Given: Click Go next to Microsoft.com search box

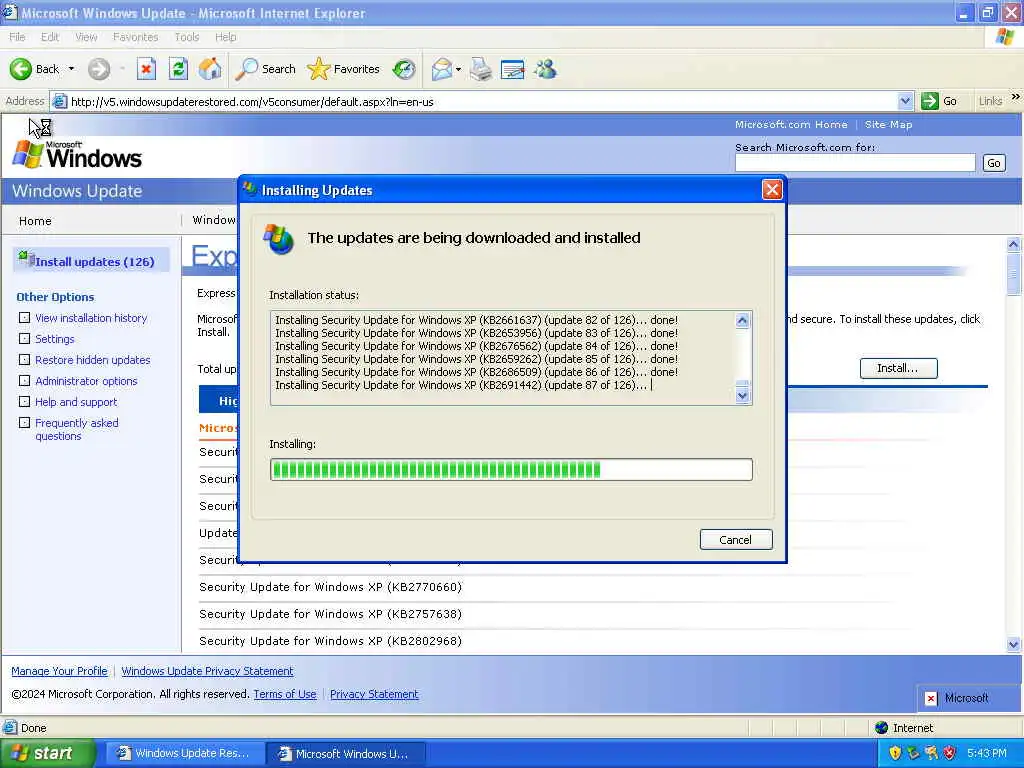Looking at the screenshot, I should point(994,163).
